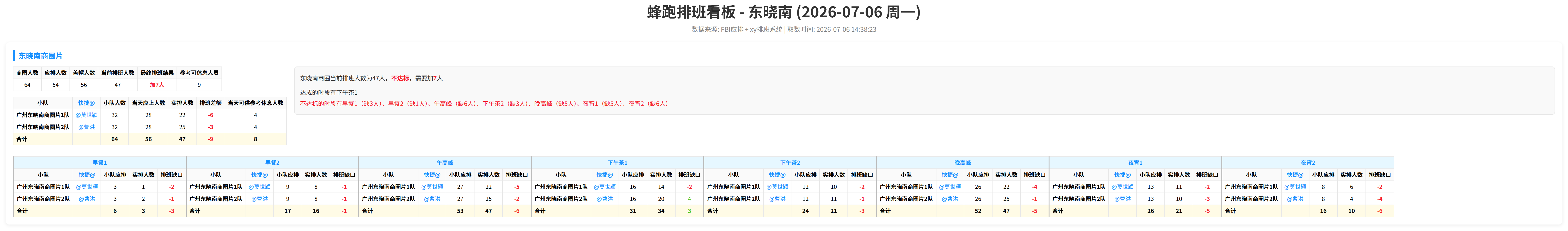Click @莫世颖 in the 夜宵2 table
1568x231 pixels.
pyautogui.click(x=1295, y=187)
